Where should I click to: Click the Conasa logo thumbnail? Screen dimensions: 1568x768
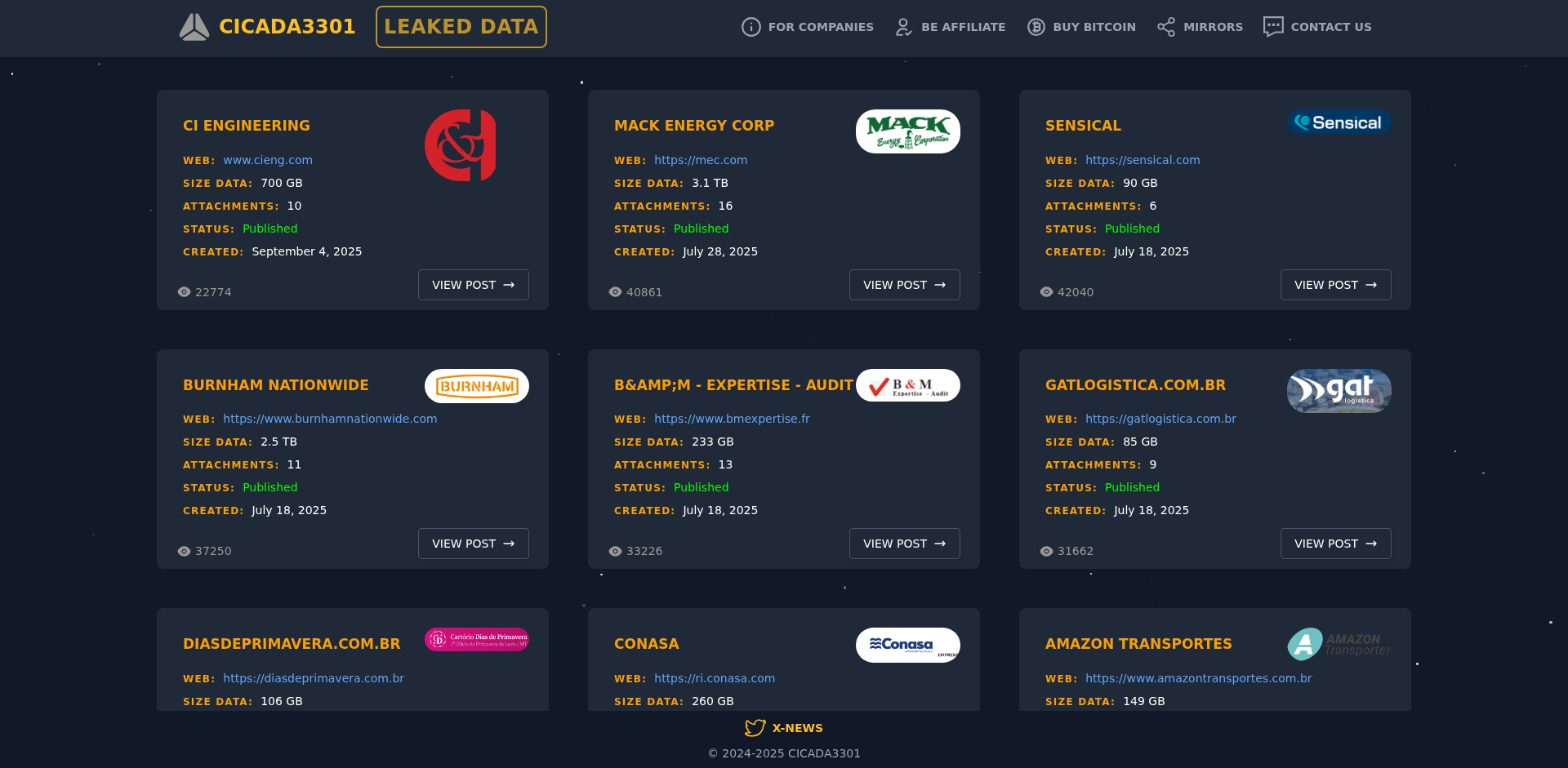click(907, 645)
